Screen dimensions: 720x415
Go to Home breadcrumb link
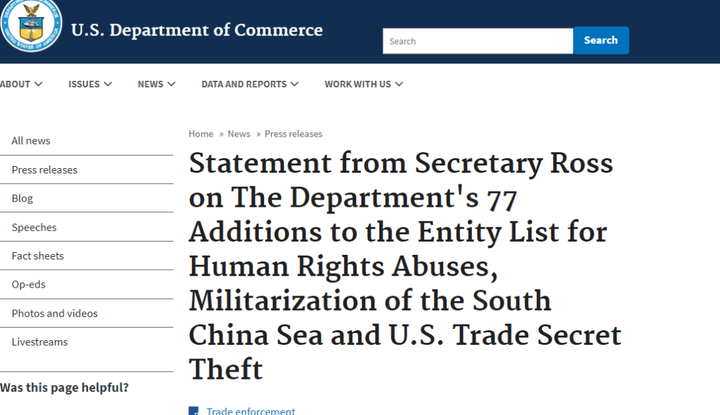(201, 134)
